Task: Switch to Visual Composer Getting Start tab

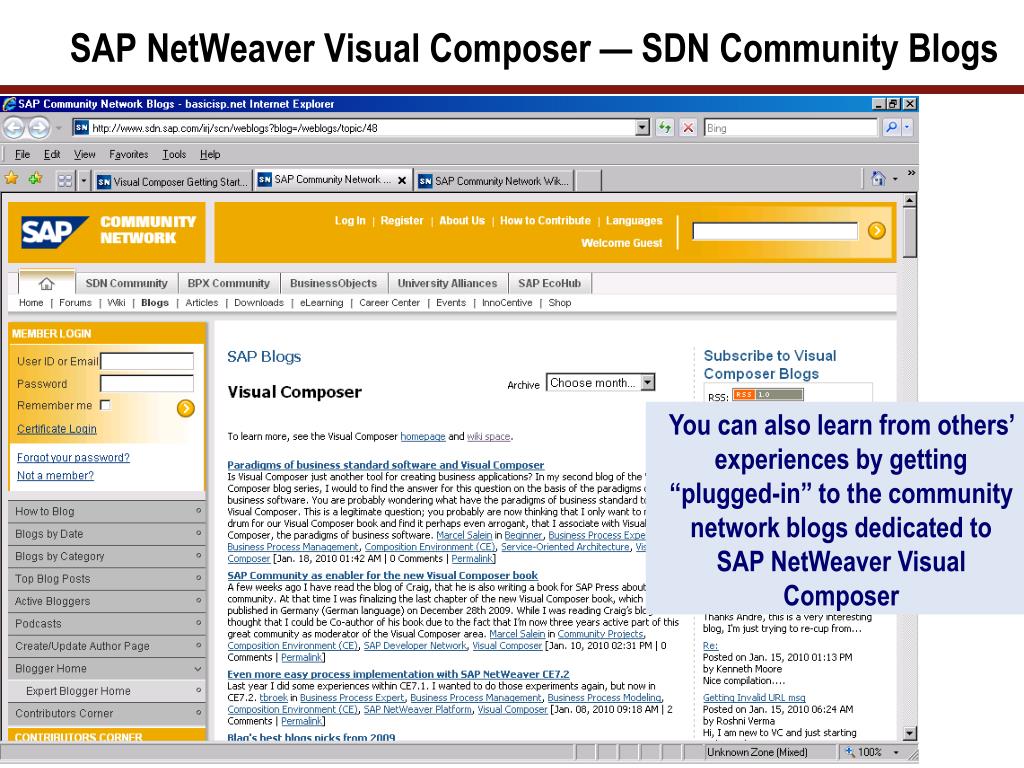Action: pos(172,181)
